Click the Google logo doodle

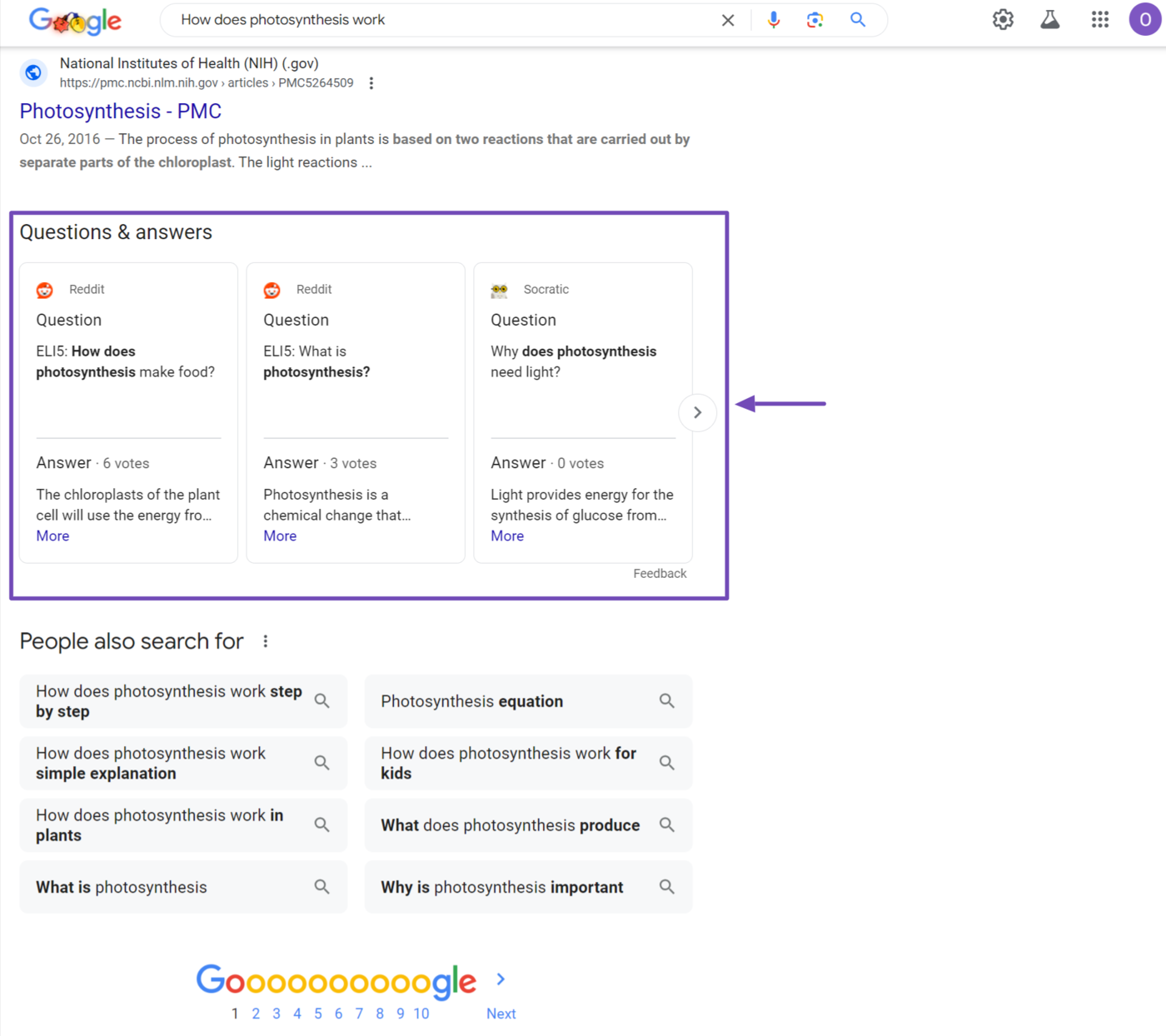75,21
